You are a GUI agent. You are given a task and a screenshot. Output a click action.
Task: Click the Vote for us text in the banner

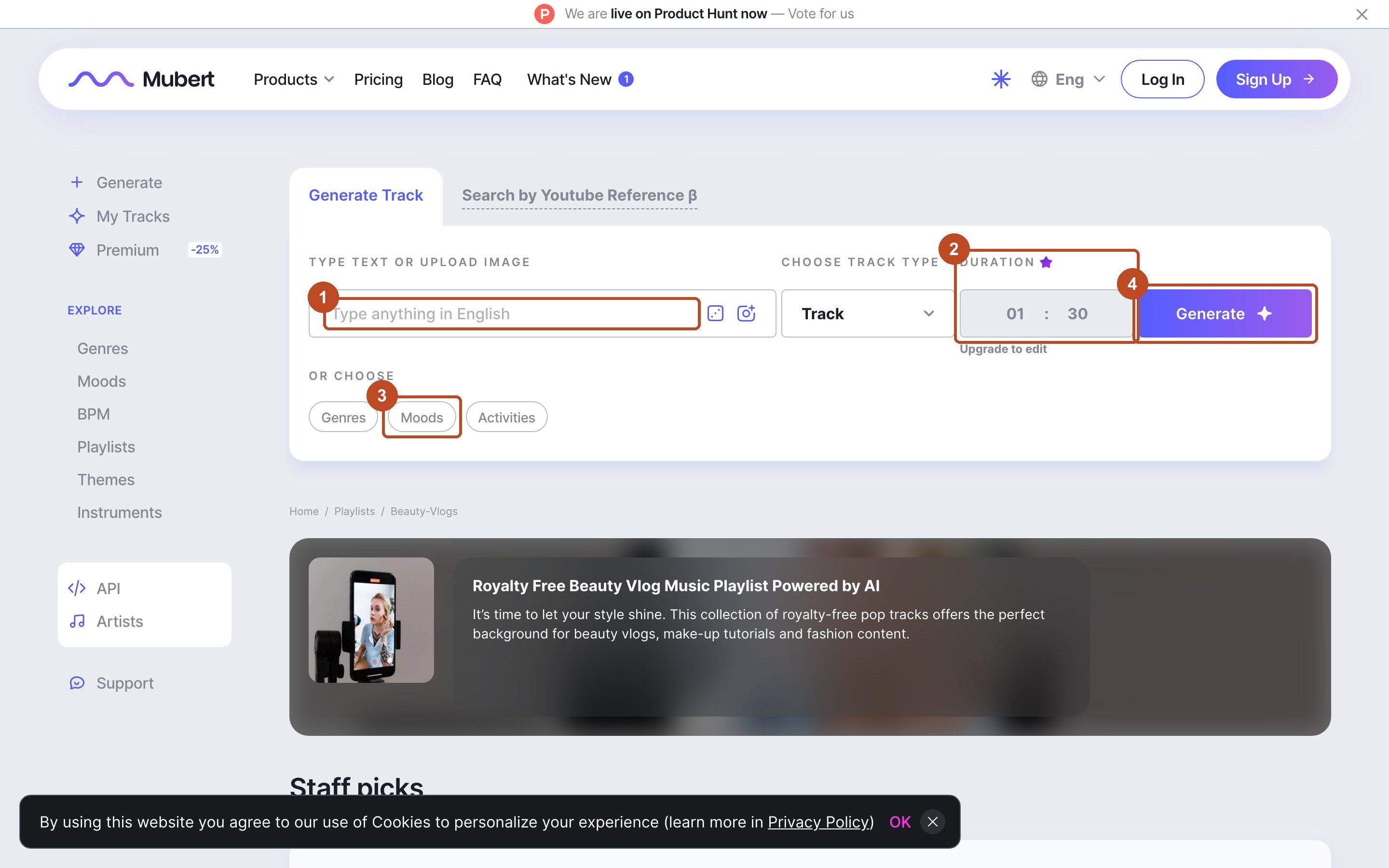pos(821,14)
